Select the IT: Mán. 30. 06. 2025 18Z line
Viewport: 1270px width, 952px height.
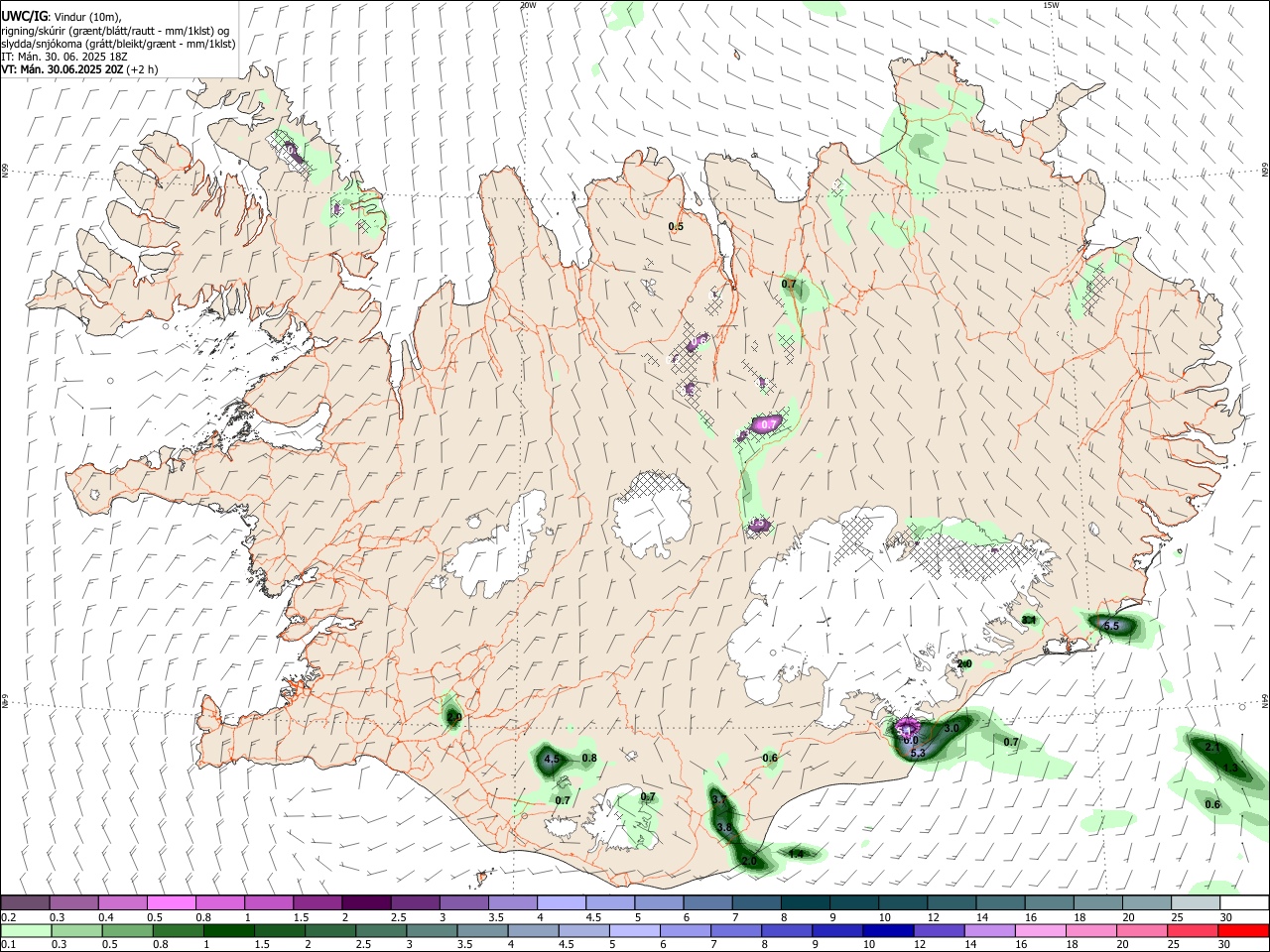[x=64, y=57]
